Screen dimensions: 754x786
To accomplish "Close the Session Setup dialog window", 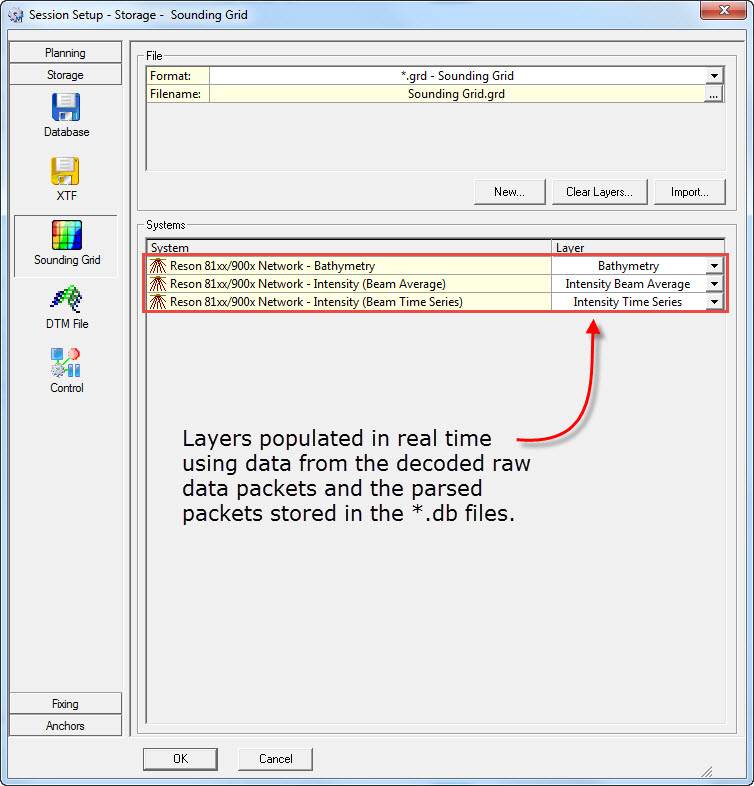I will coord(723,11).
